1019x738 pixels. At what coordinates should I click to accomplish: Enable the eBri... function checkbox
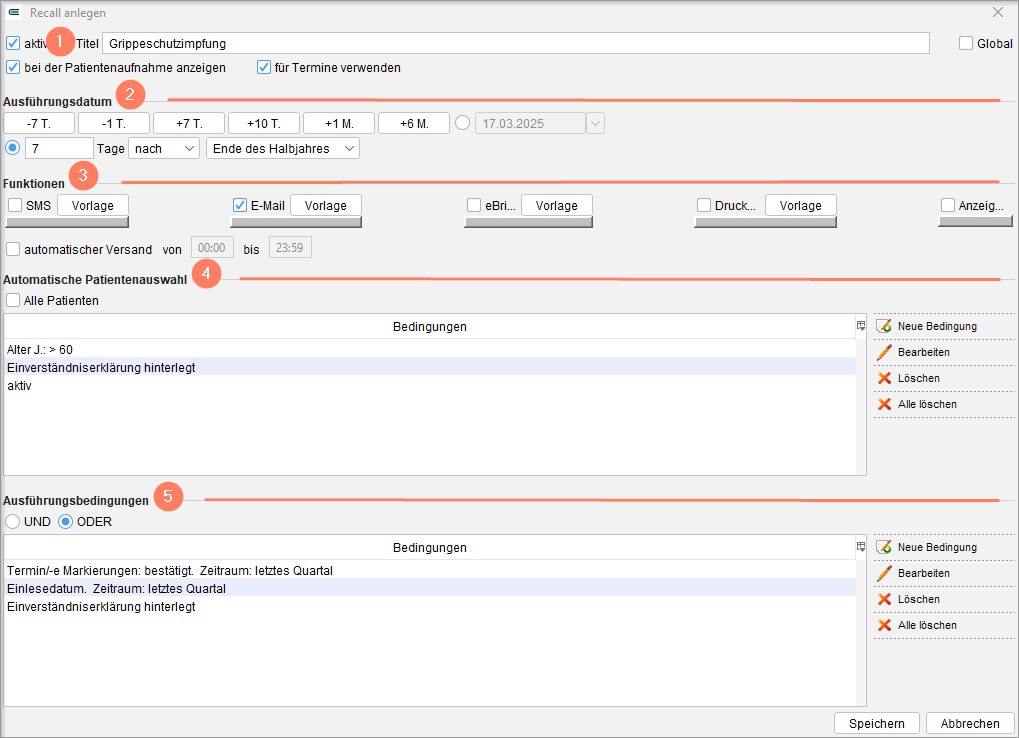474,205
